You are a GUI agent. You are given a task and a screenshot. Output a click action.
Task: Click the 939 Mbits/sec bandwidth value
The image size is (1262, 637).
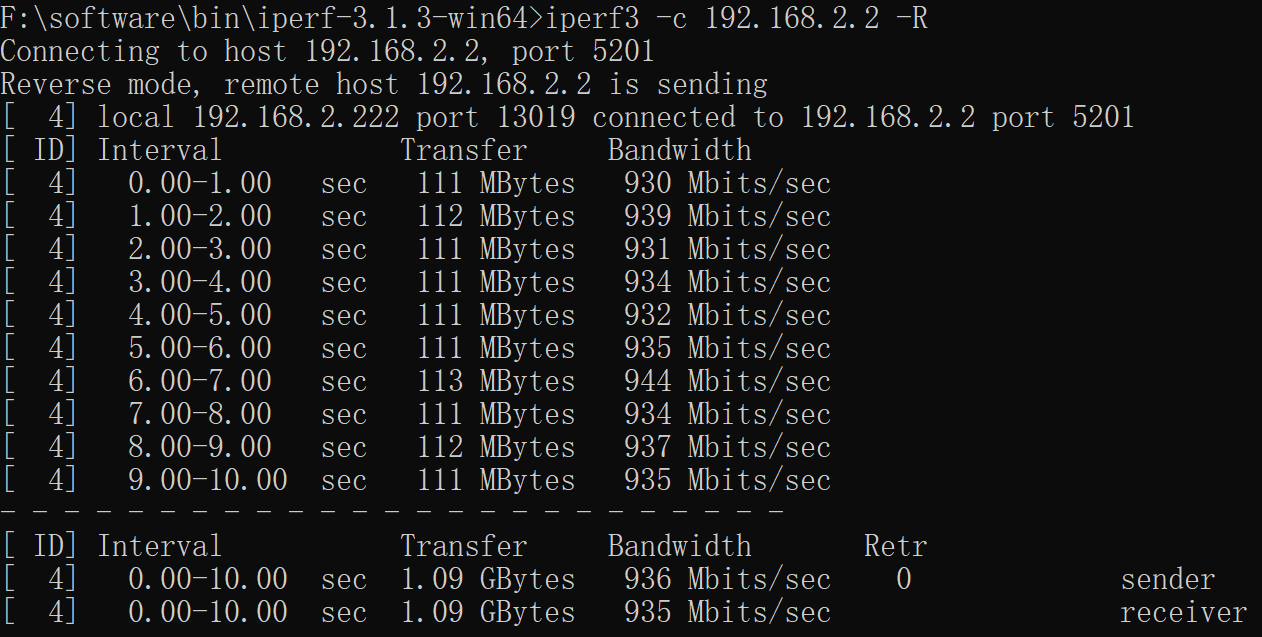pos(727,216)
